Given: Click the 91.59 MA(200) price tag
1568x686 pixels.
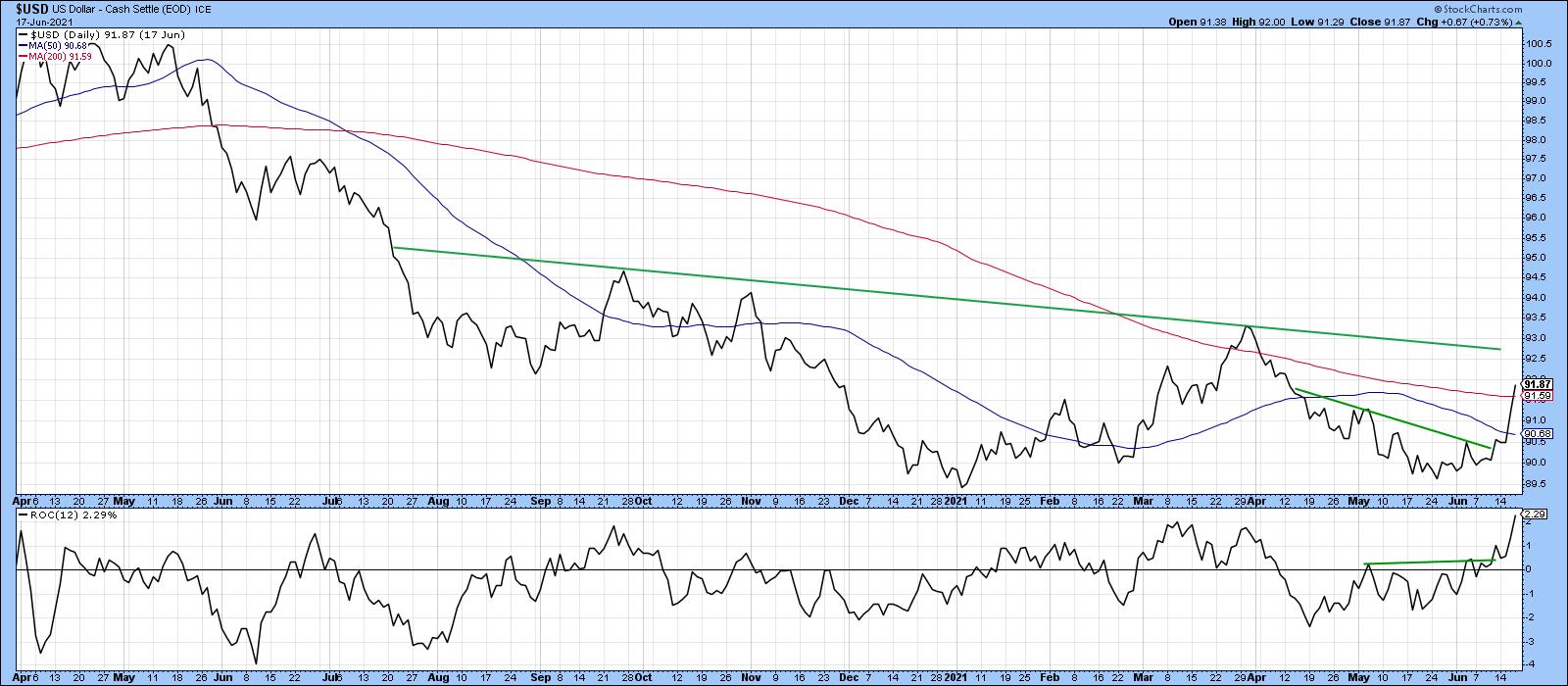Looking at the screenshot, I should 1536,396.
